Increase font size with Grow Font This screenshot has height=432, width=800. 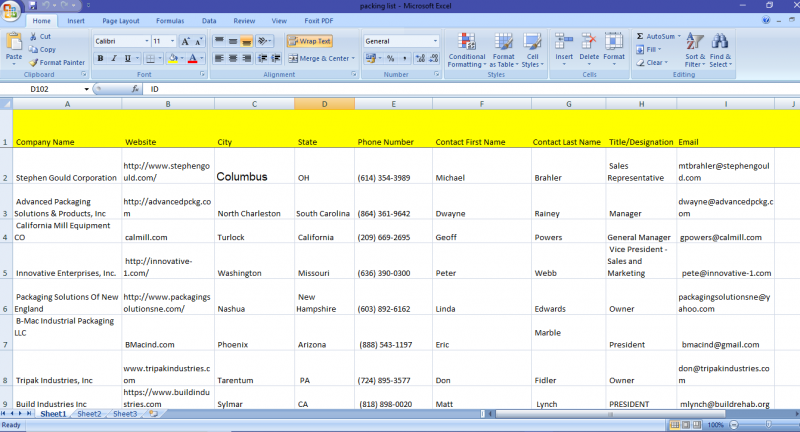186,41
